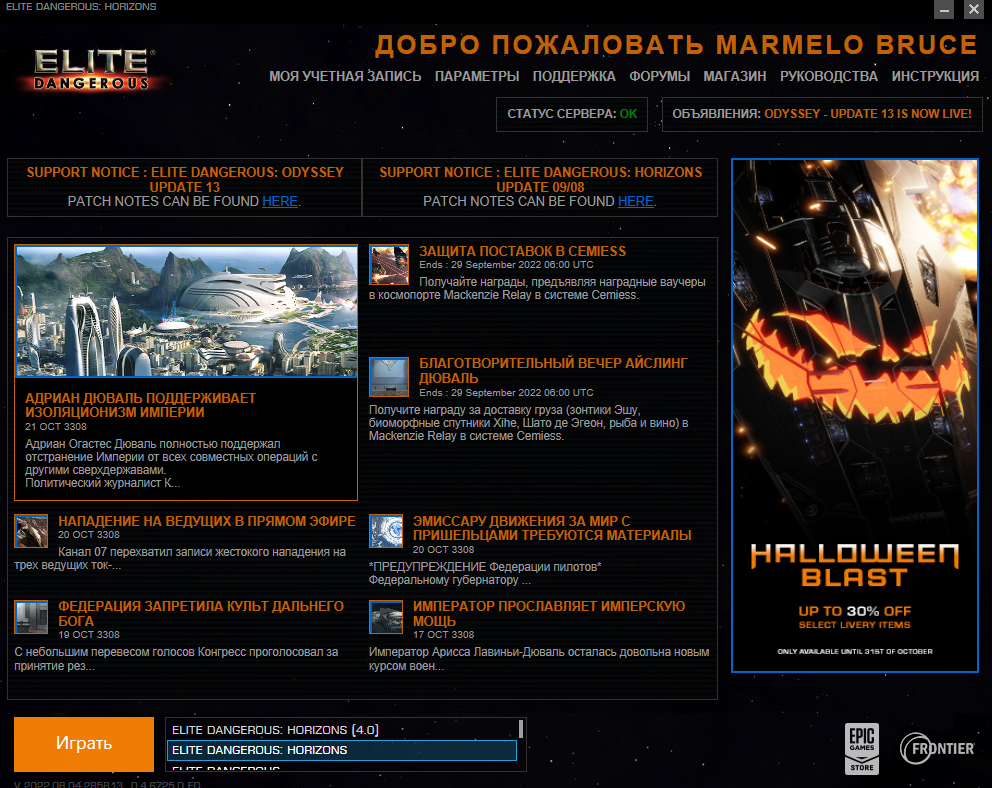Screen dimensions: 992x788
Task: Open the Frontier logo link
Action: pos(937,749)
